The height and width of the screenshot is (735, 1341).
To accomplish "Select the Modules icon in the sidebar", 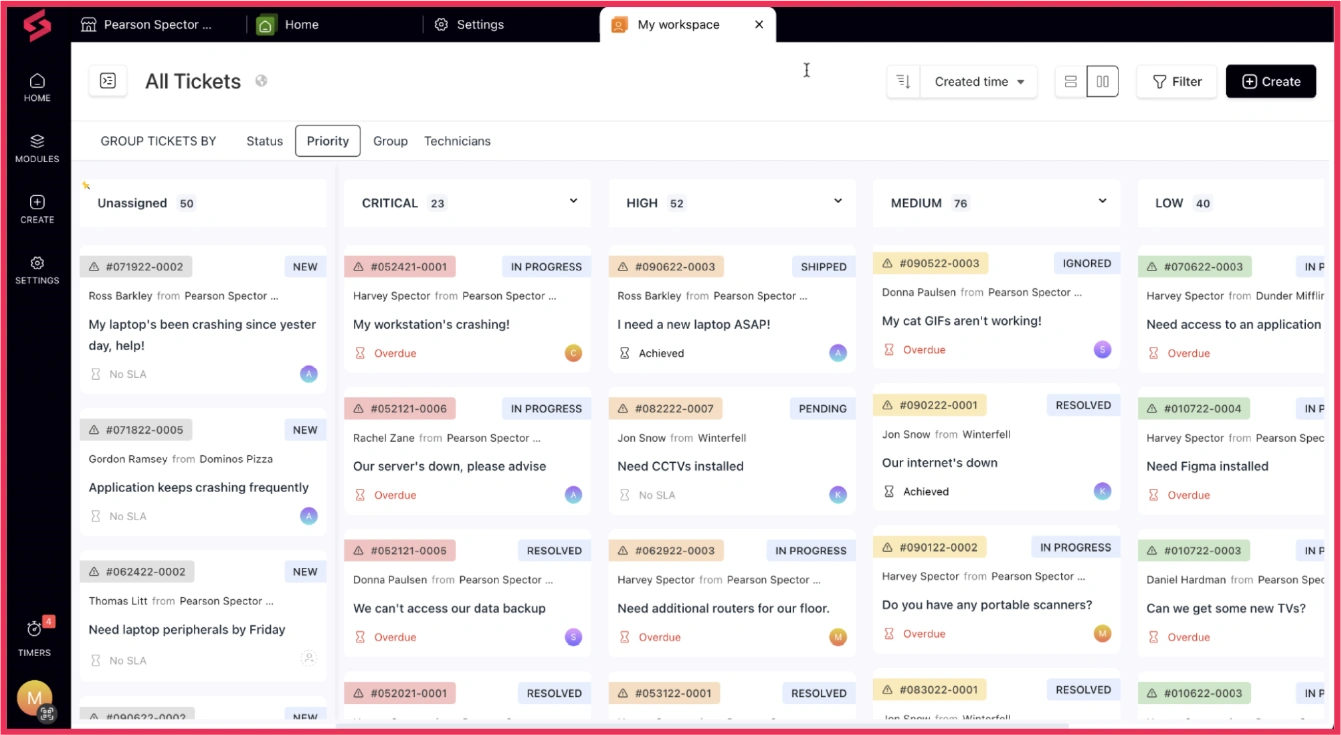I will point(36,147).
